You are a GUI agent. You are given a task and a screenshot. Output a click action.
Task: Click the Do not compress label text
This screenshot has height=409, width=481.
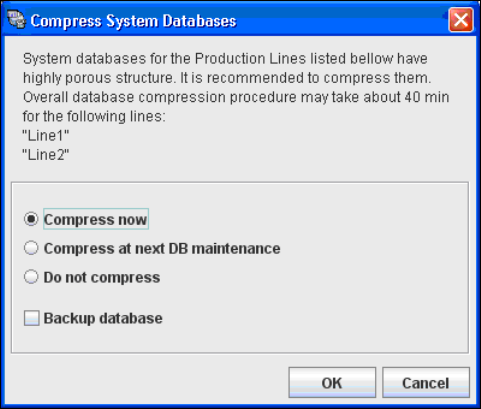102,277
